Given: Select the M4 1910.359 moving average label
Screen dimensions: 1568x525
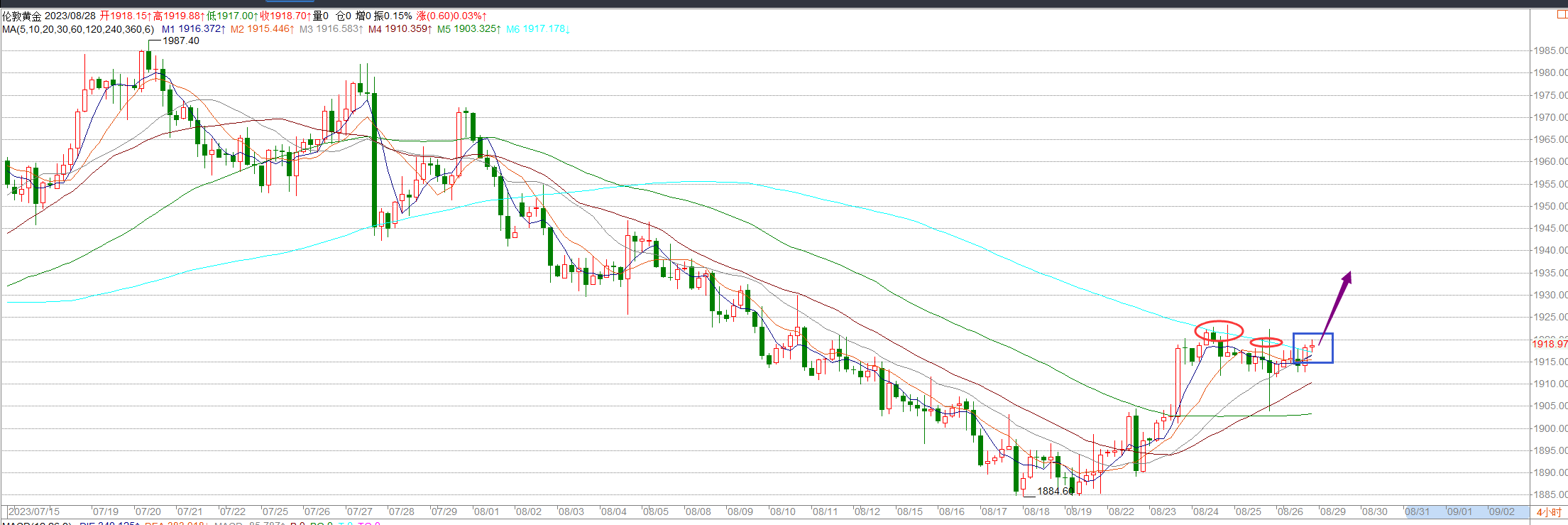Looking at the screenshot, I should [400, 29].
